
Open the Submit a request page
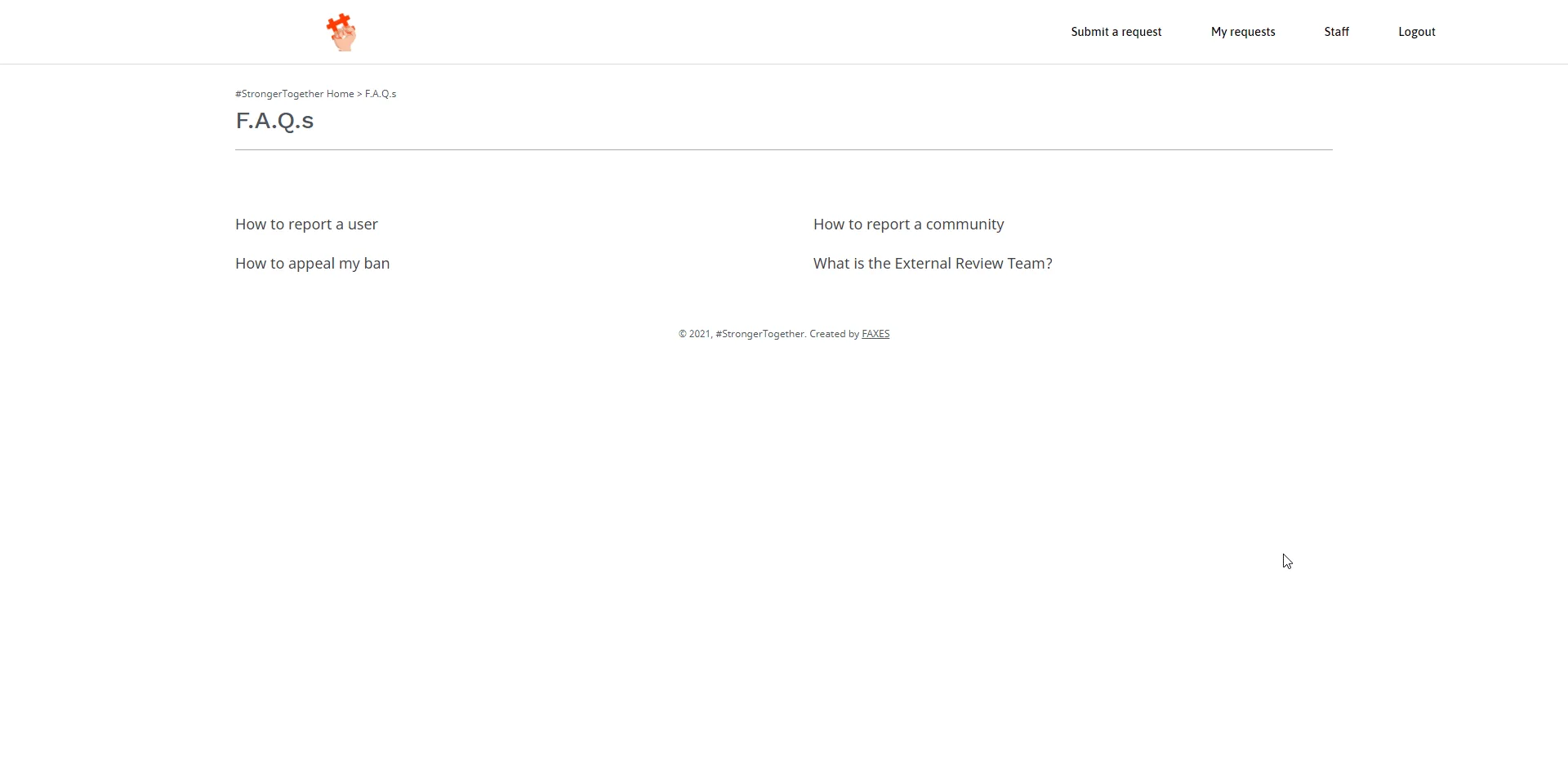coord(1116,32)
